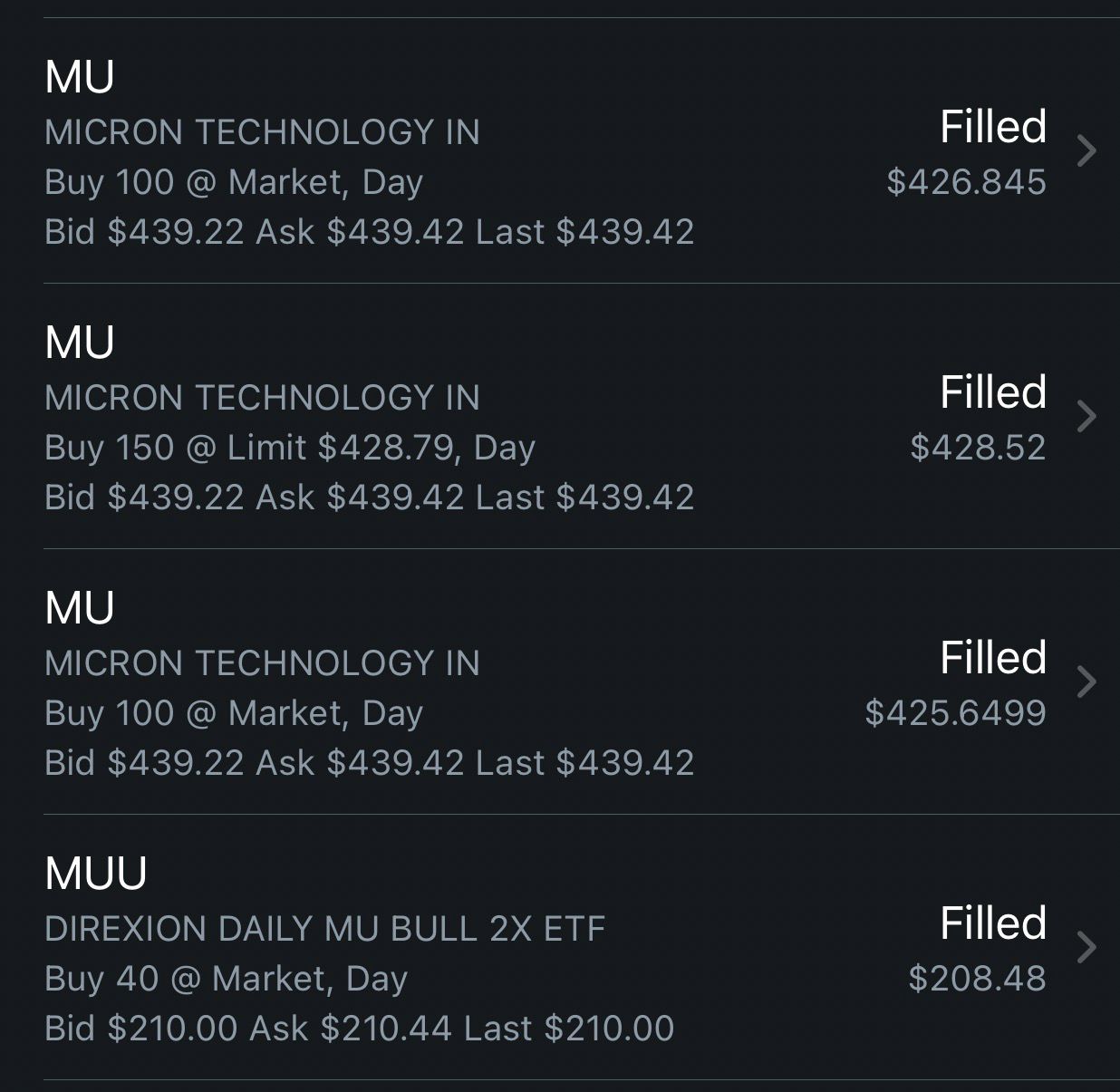Screen dimensions: 1120x1092
Task: Select the $208.48 fill price
Action: tap(977, 979)
